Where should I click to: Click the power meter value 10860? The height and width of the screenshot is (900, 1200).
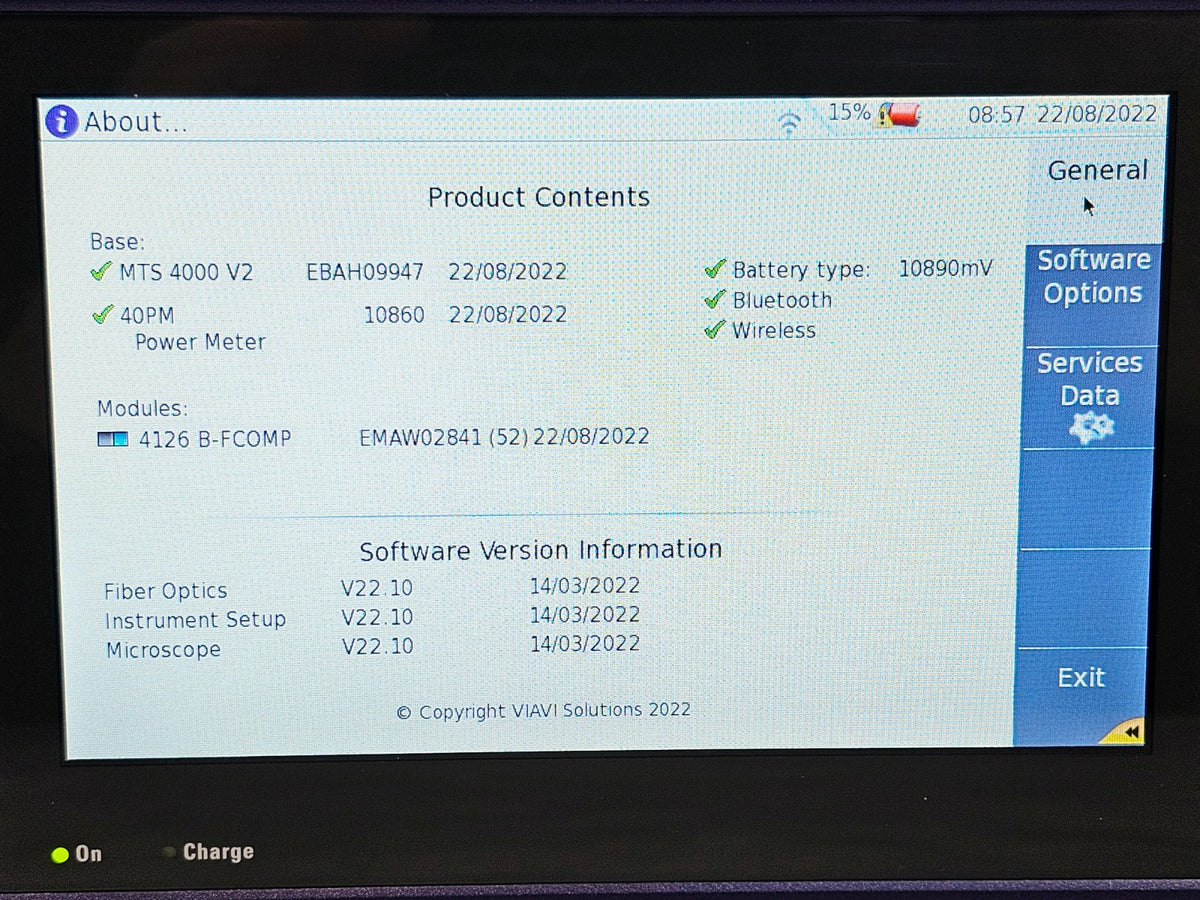coord(394,315)
